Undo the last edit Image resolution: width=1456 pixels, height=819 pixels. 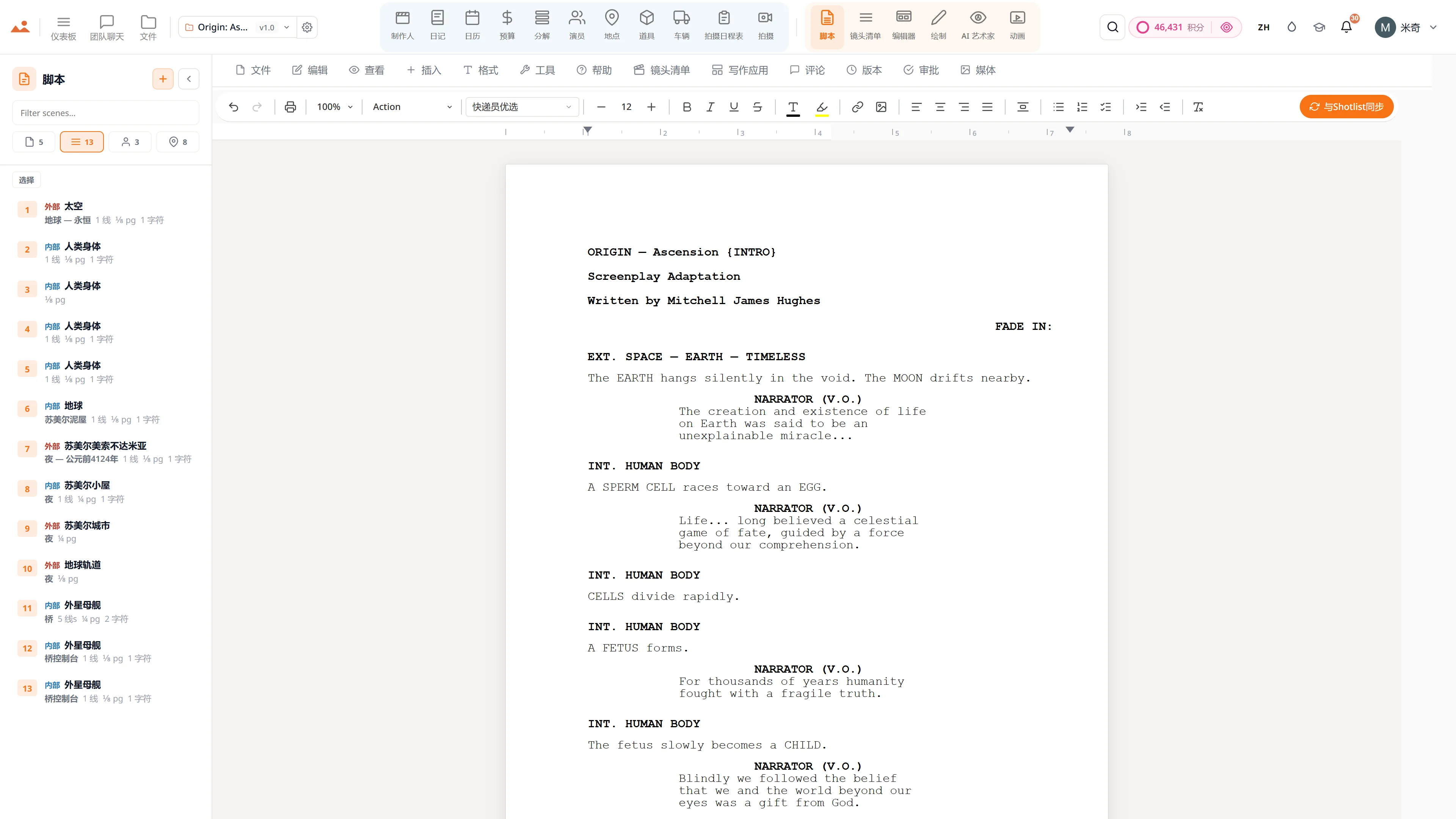234,107
